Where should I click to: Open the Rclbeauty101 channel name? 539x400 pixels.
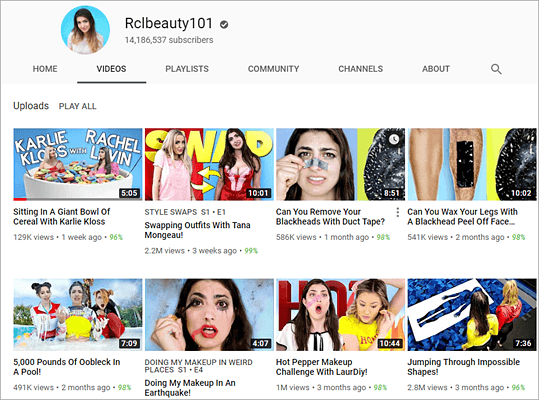point(169,24)
